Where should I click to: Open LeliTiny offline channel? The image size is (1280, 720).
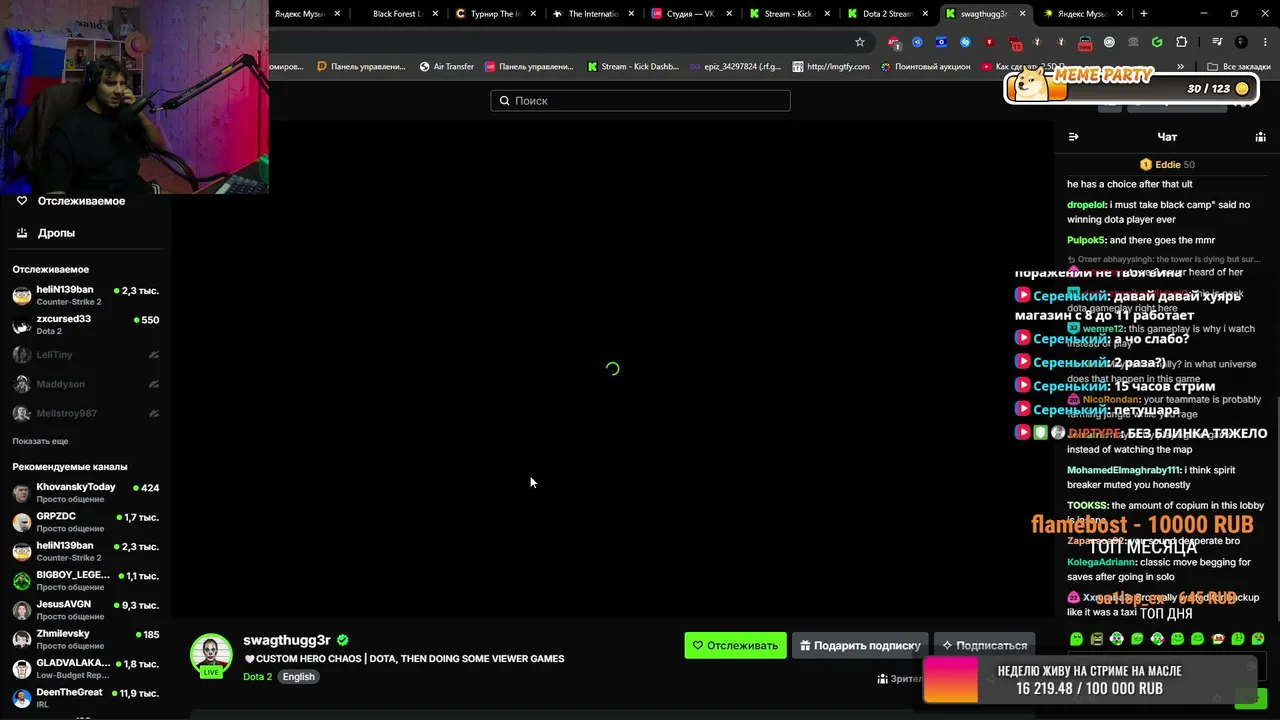pyautogui.click(x=85, y=354)
